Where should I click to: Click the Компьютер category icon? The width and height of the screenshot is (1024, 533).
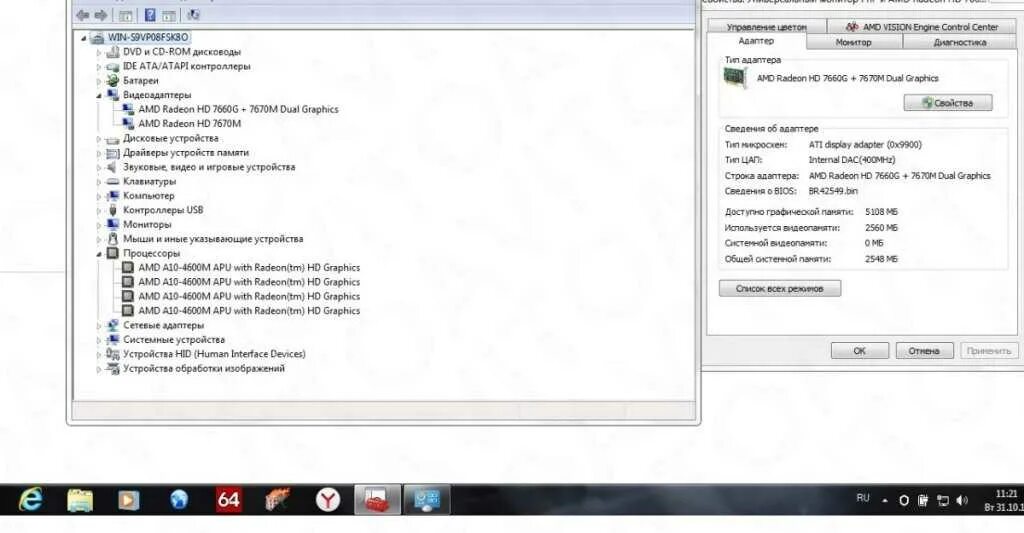(112, 196)
